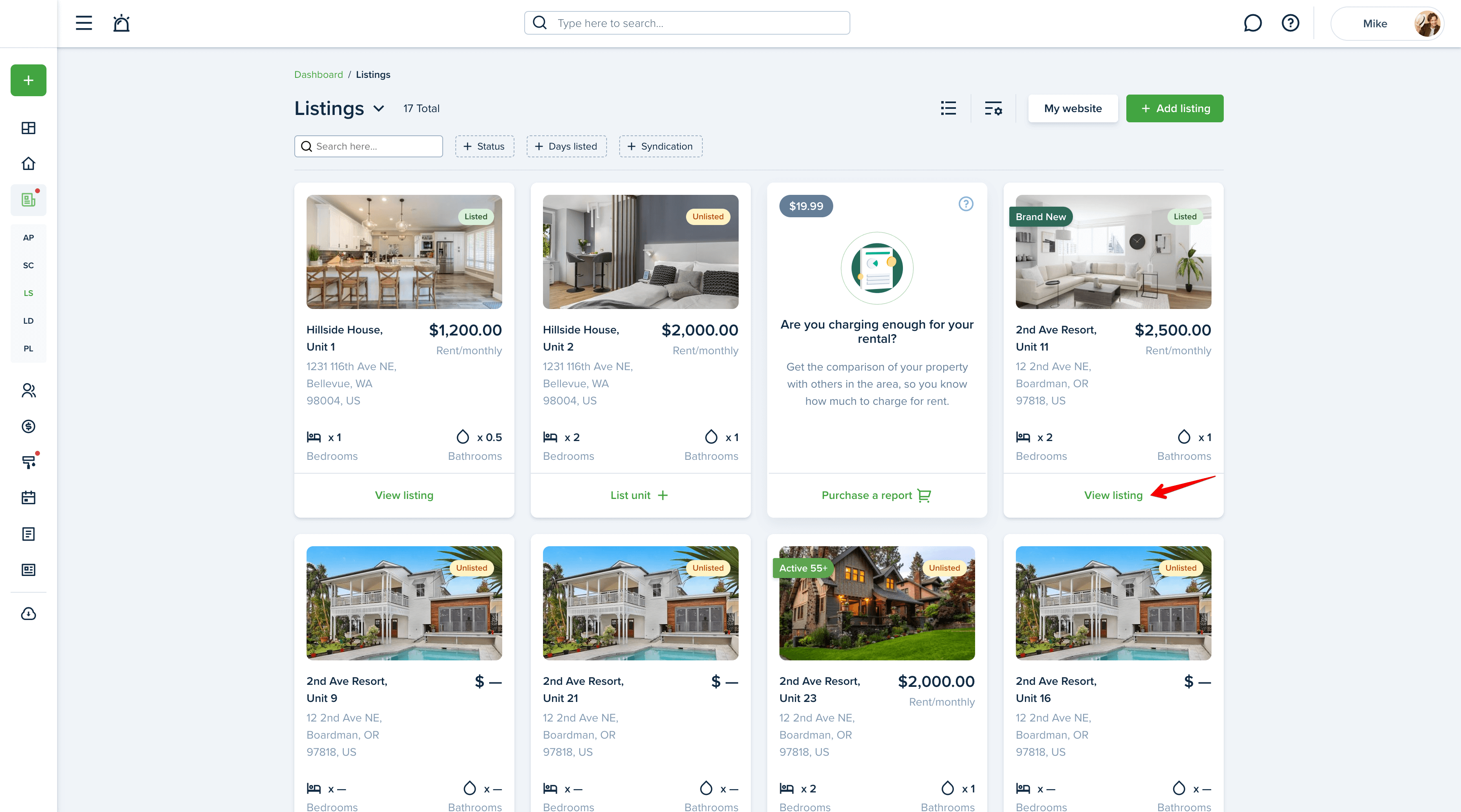
Task: View listing for Hillside House Unit 1
Action: point(404,496)
